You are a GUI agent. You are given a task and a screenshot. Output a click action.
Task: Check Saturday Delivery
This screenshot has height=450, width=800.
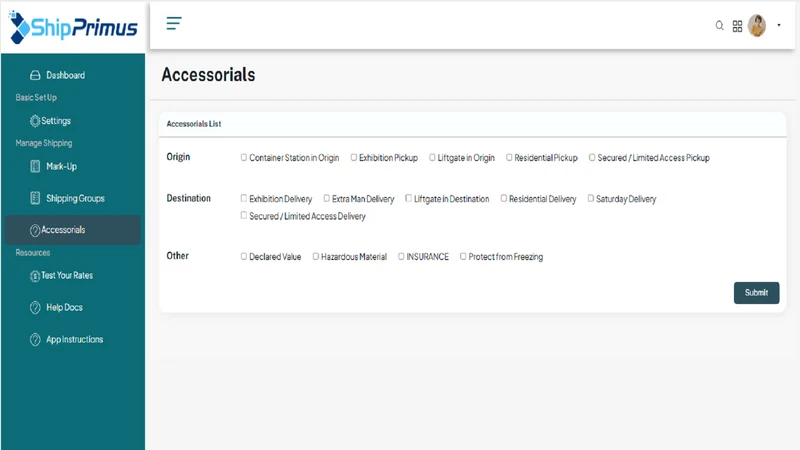590,198
